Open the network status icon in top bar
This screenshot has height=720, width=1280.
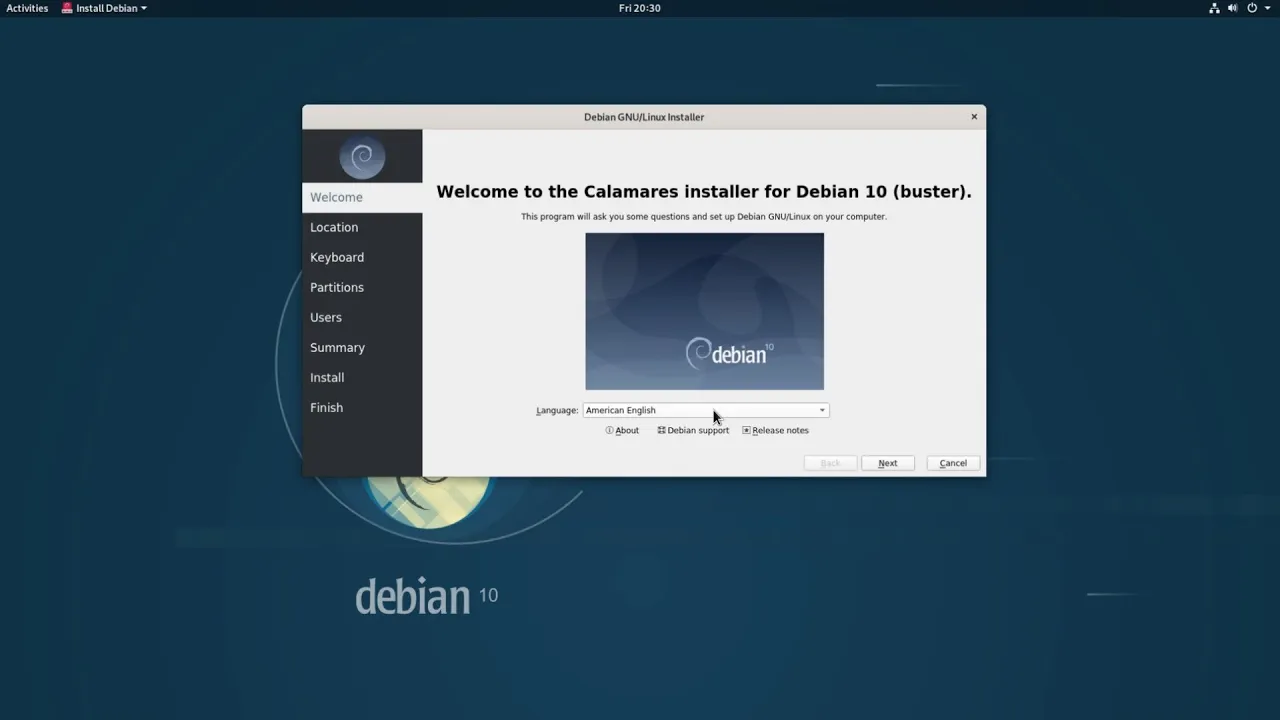point(1214,8)
